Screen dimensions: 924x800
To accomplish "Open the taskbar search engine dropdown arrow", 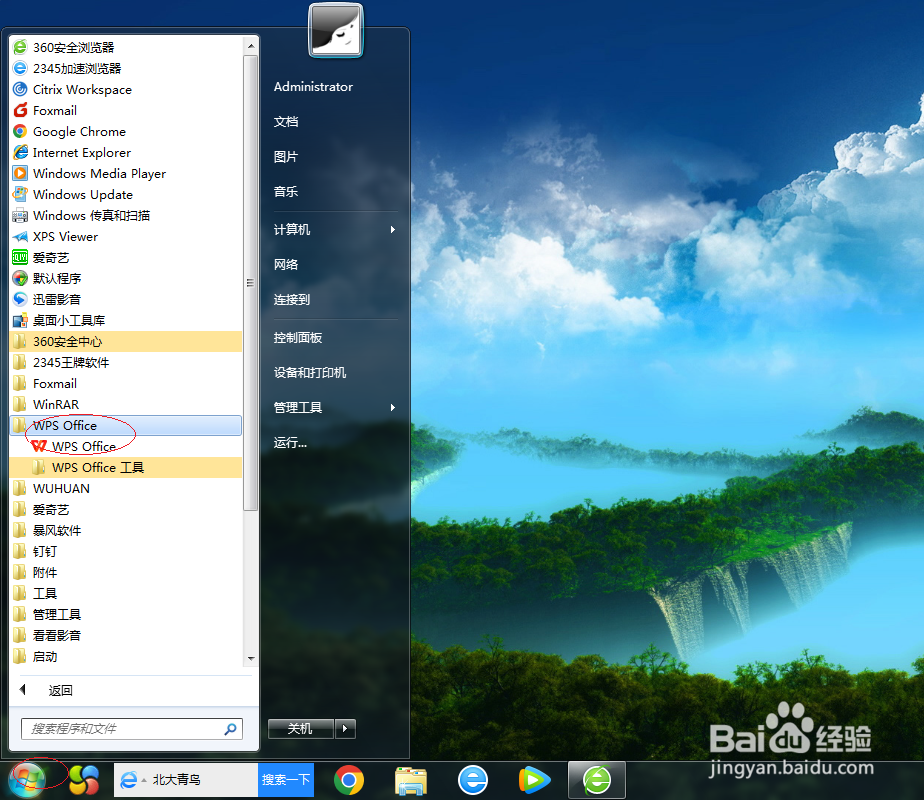I will point(144,781).
